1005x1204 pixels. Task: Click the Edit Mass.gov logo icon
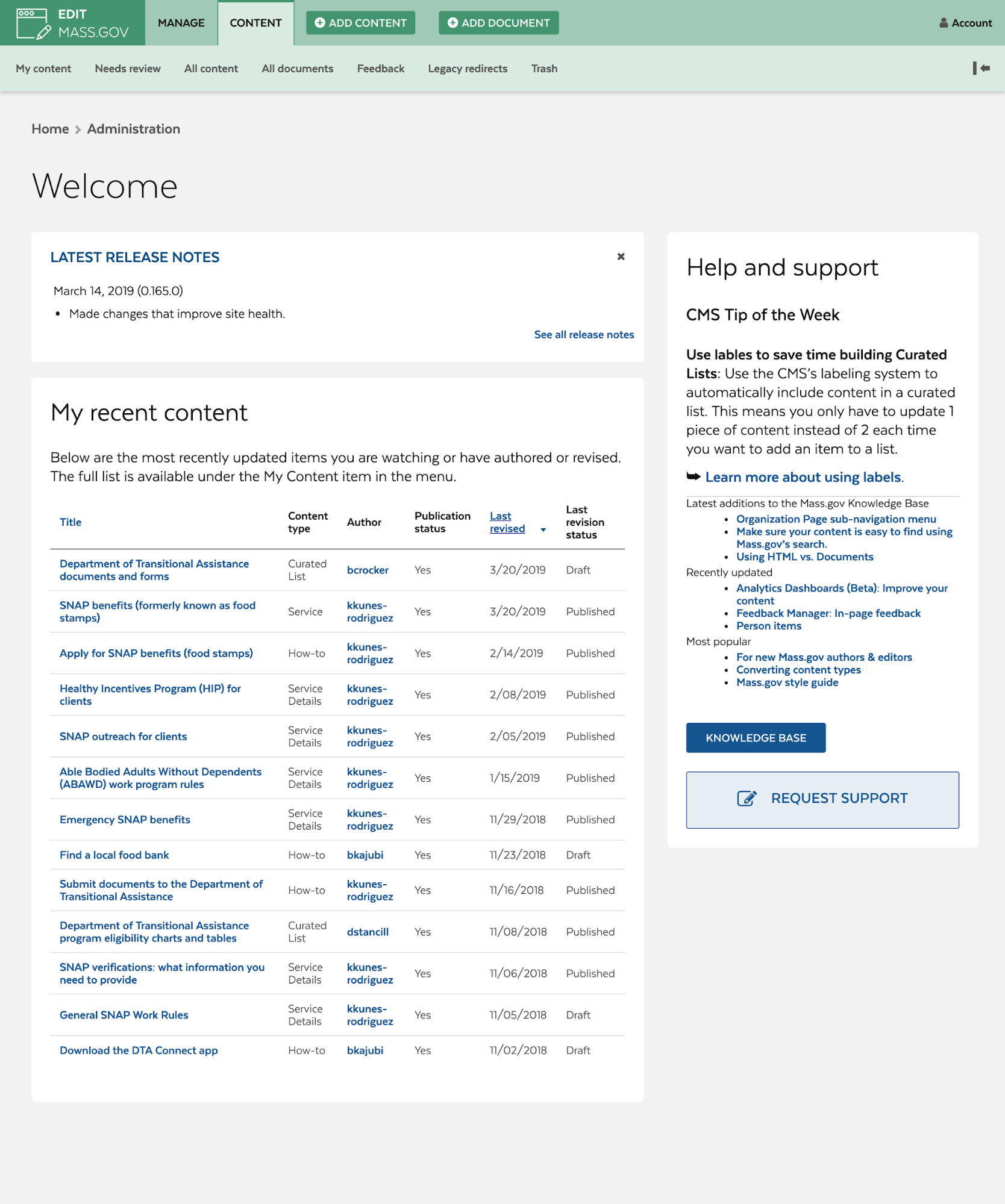coord(32,23)
